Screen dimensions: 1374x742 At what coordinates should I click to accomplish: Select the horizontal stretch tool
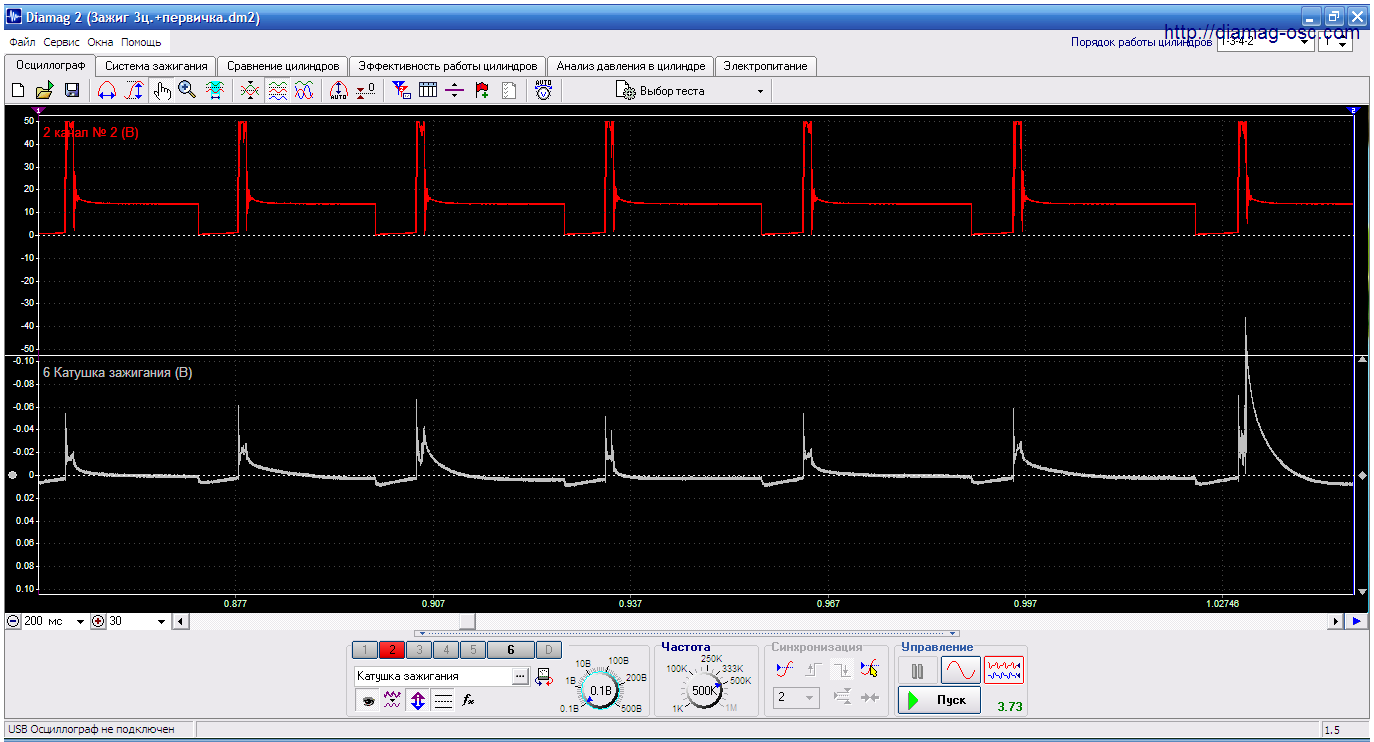(107, 91)
